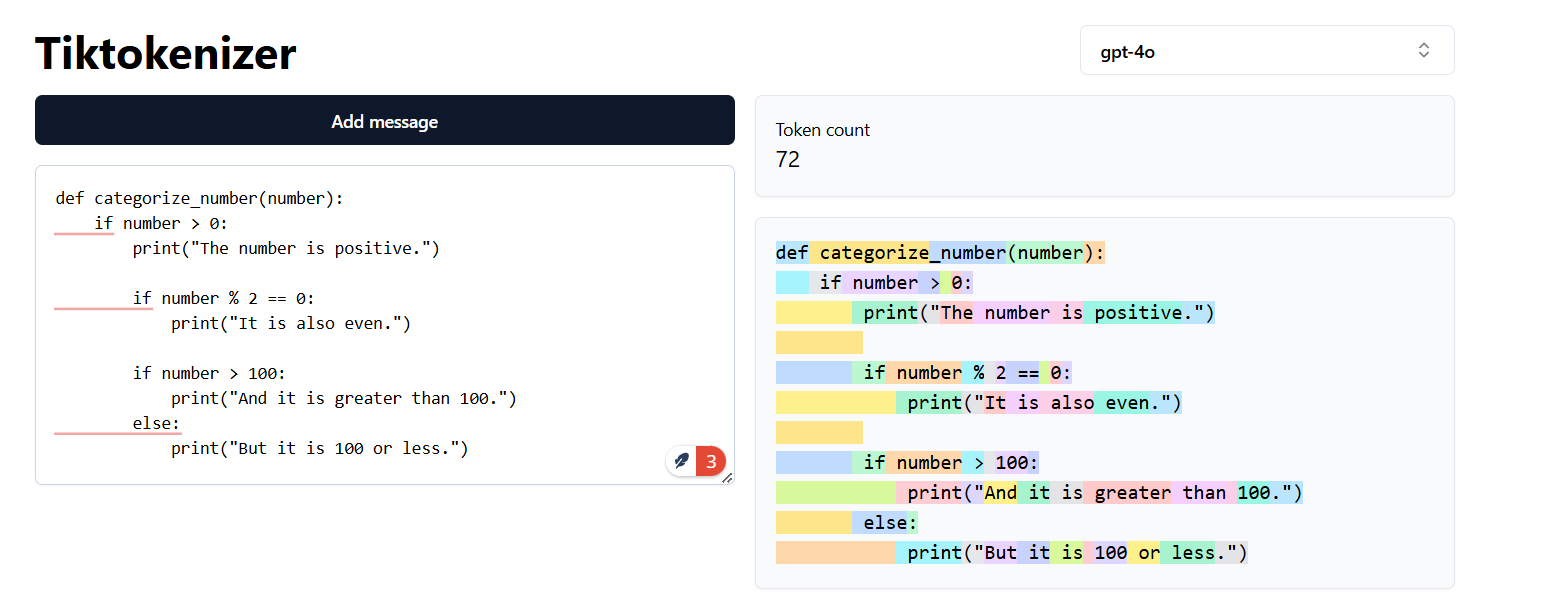1558x602 pixels.
Task: Click the underlined 'else:' in editor
Action: [156, 423]
